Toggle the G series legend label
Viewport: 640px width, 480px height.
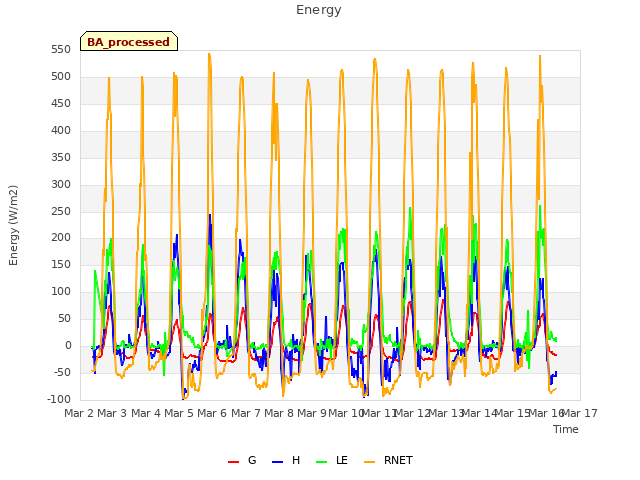pos(252,460)
